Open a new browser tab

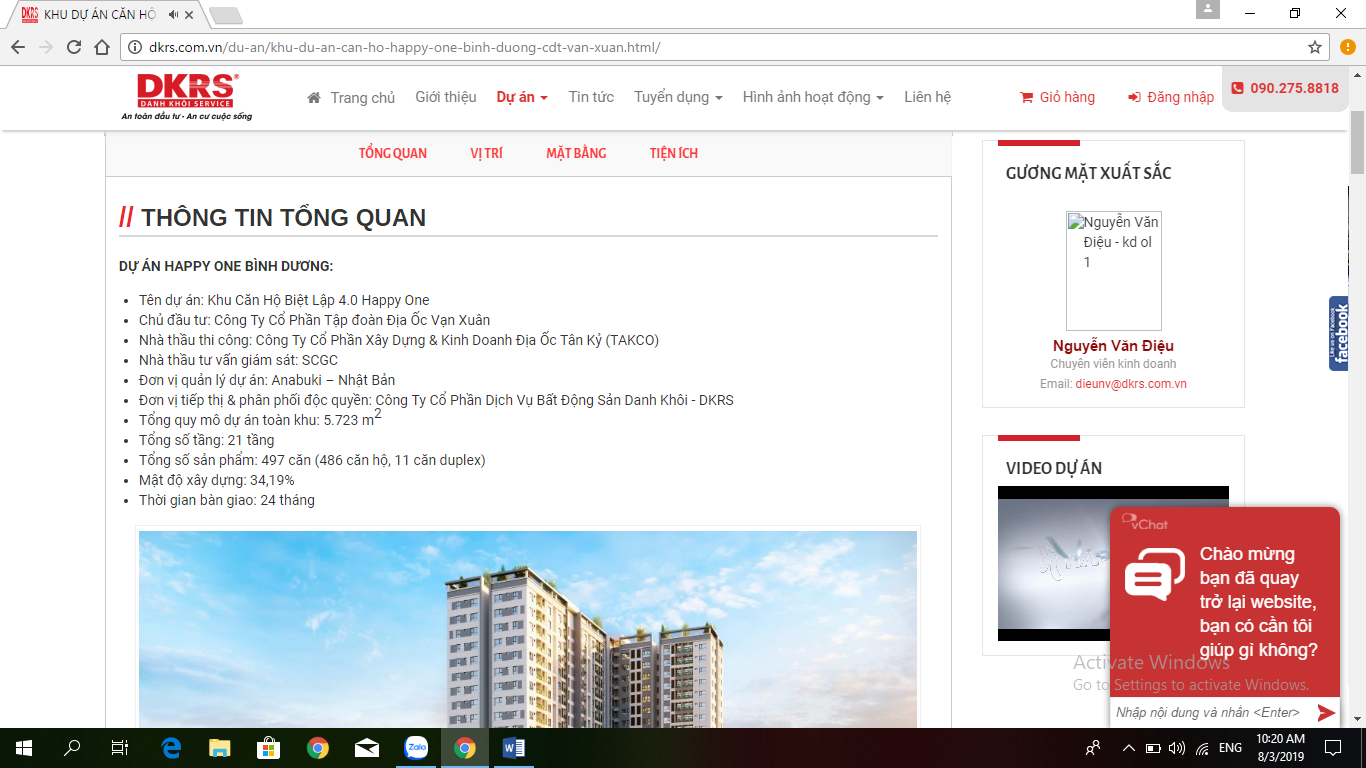[x=226, y=15]
